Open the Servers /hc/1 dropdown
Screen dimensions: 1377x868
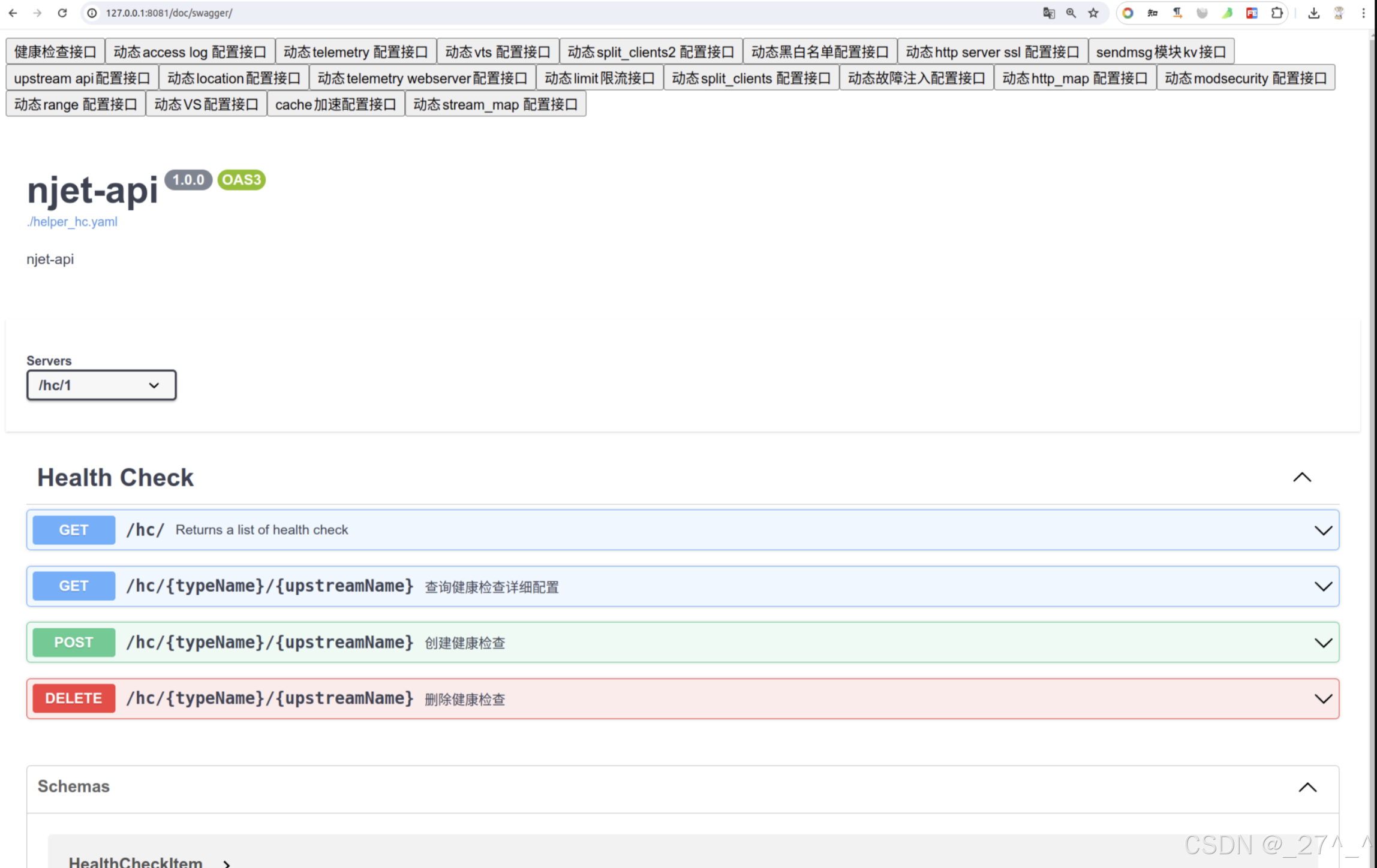(101, 385)
